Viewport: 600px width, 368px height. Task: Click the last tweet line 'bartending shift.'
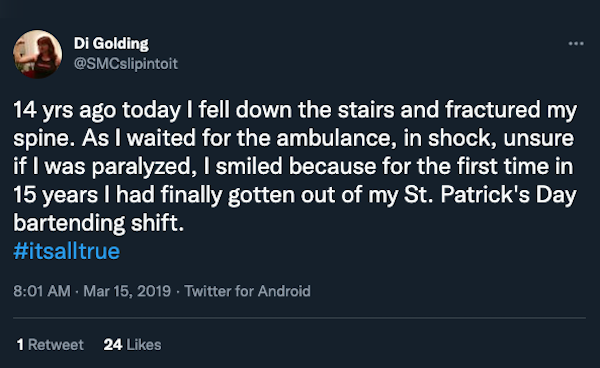(99, 223)
